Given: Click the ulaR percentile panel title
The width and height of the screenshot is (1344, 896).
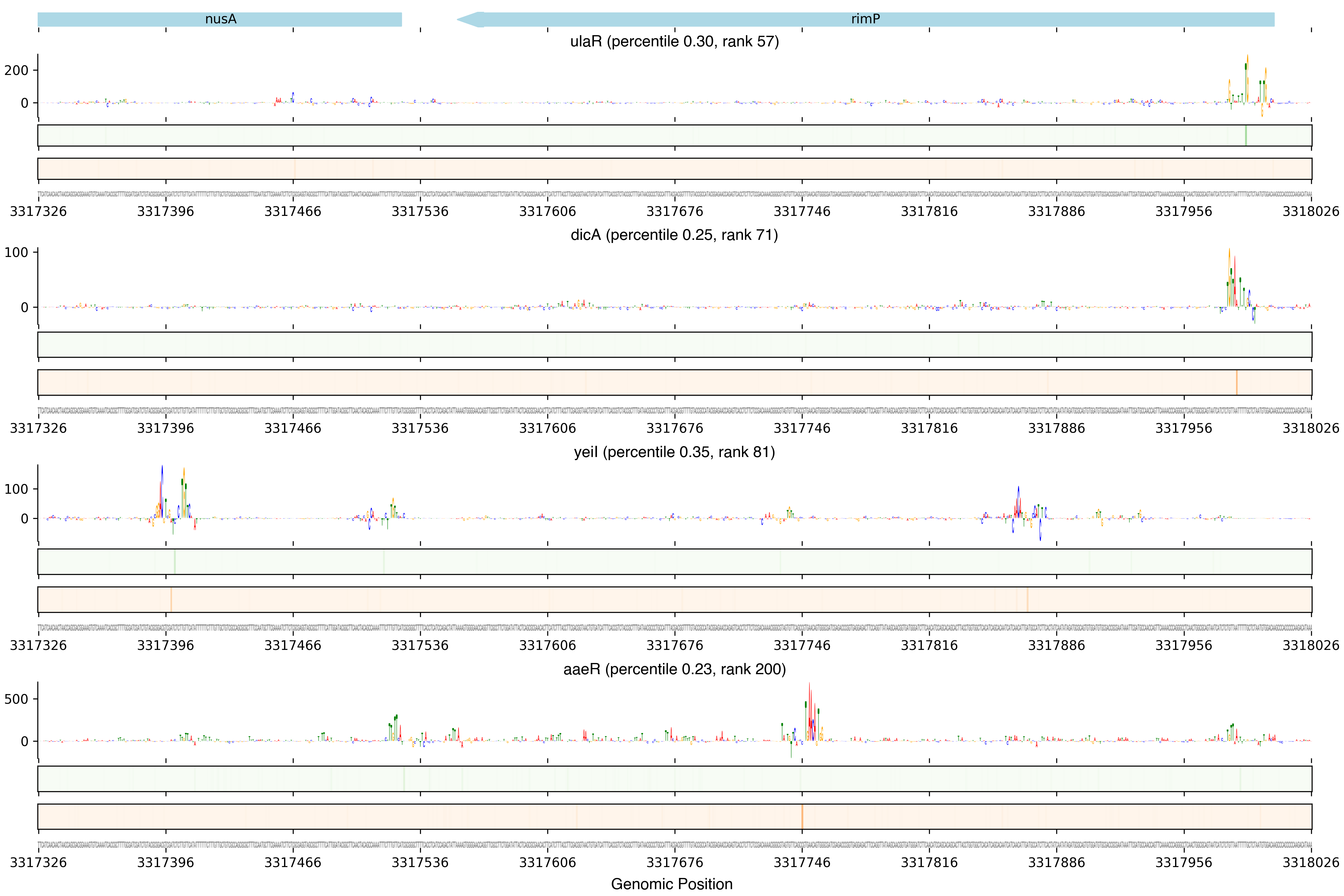Looking at the screenshot, I should 674,42.
